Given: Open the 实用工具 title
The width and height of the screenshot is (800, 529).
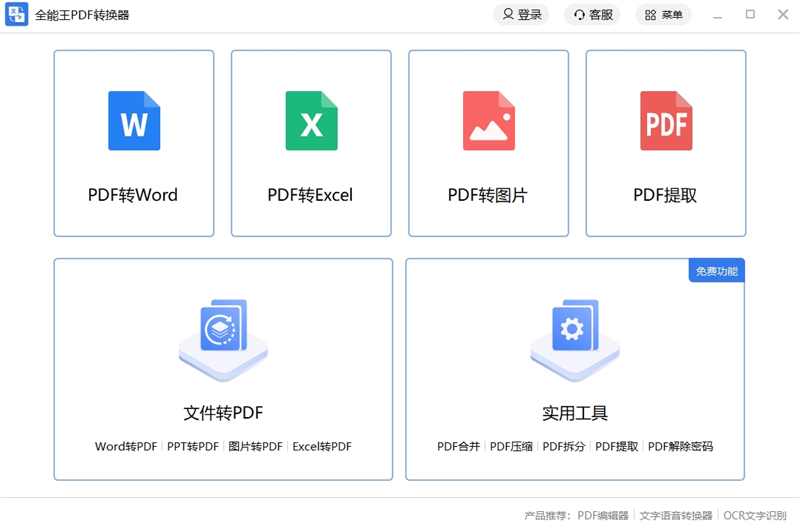Looking at the screenshot, I should pos(575,413).
